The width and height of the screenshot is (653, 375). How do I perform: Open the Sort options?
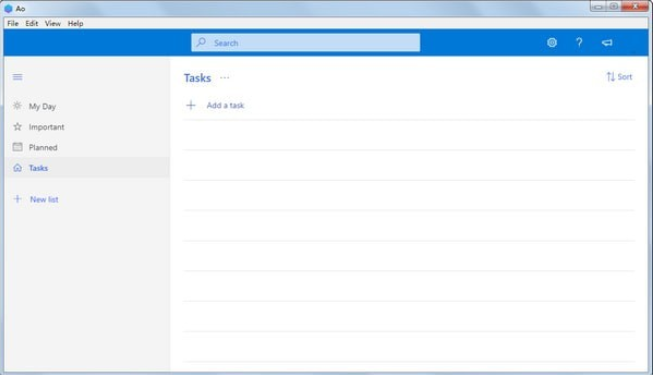point(619,77)
